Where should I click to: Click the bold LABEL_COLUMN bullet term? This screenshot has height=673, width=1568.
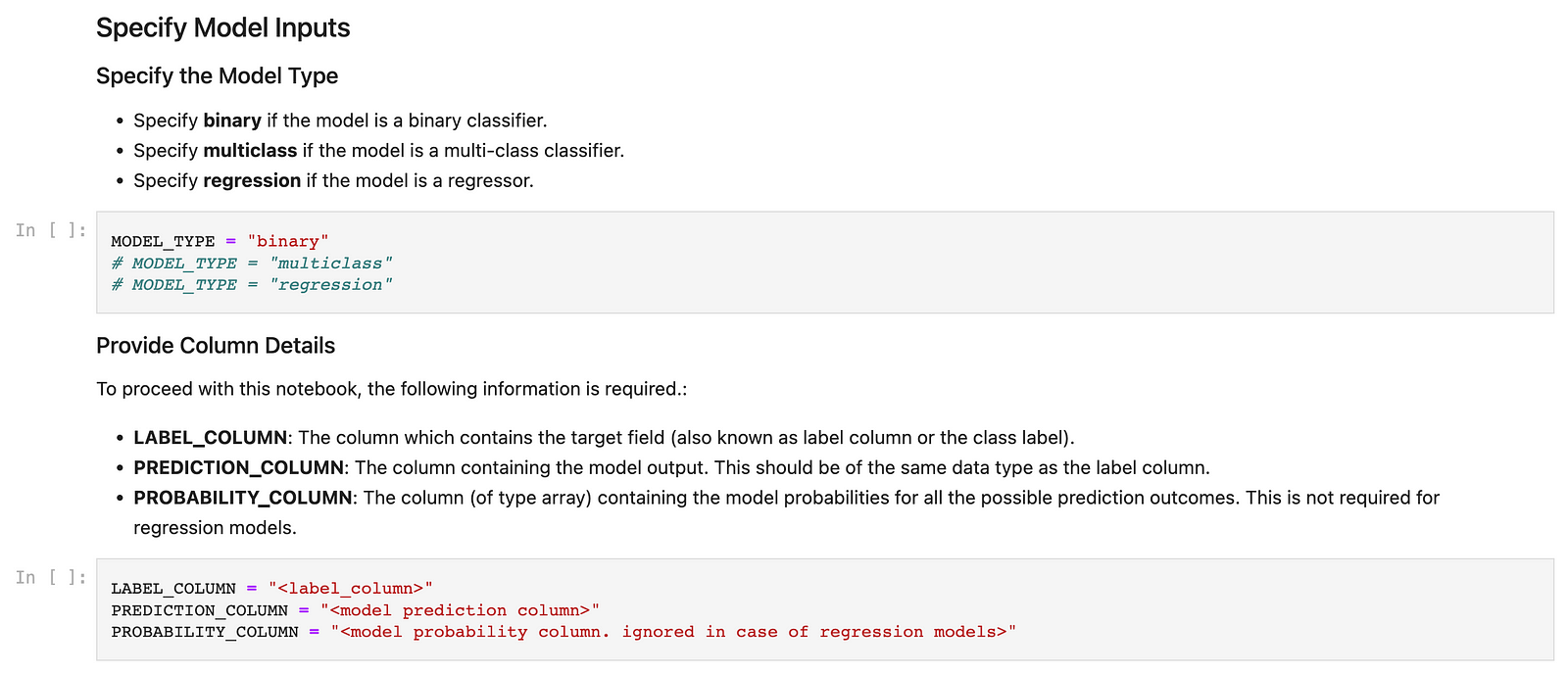point(211,438)
